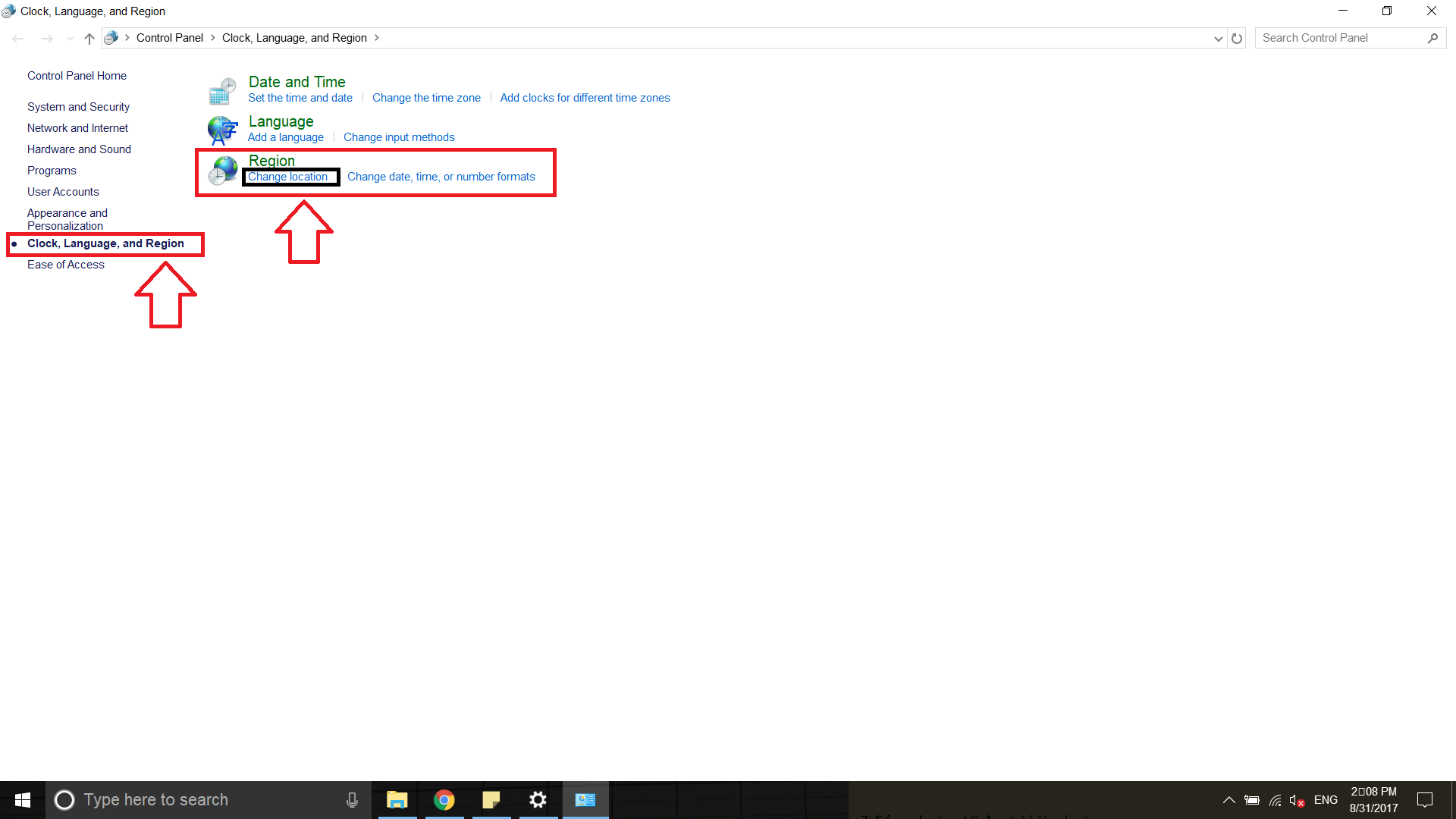The height and width of the screenshot is (819, 1456).
Task: Open Sticky Notes from the taskbar
Action: (x=491, y=799)
